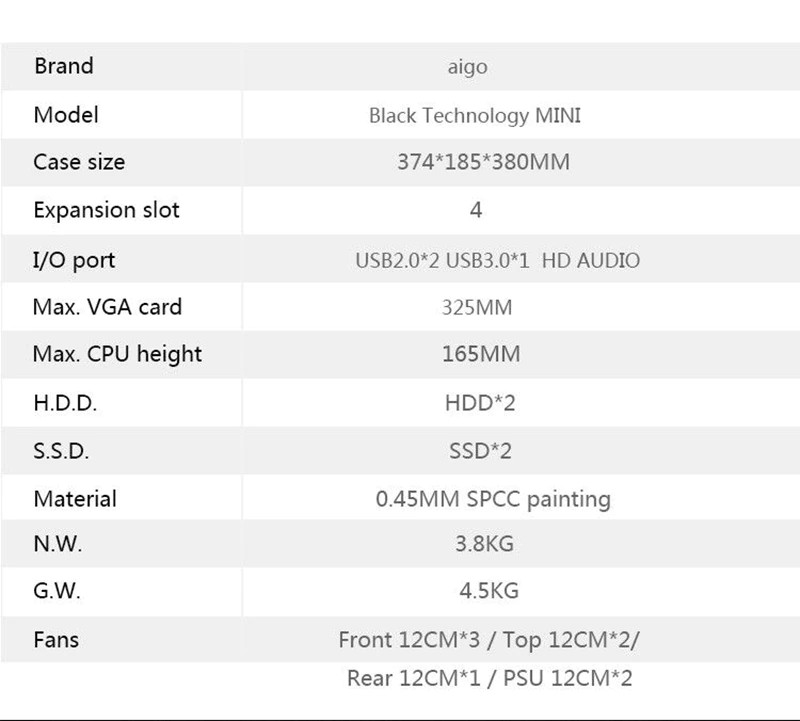Select the aigo brand value
800x721 pixels.
(x=467, y=68)
